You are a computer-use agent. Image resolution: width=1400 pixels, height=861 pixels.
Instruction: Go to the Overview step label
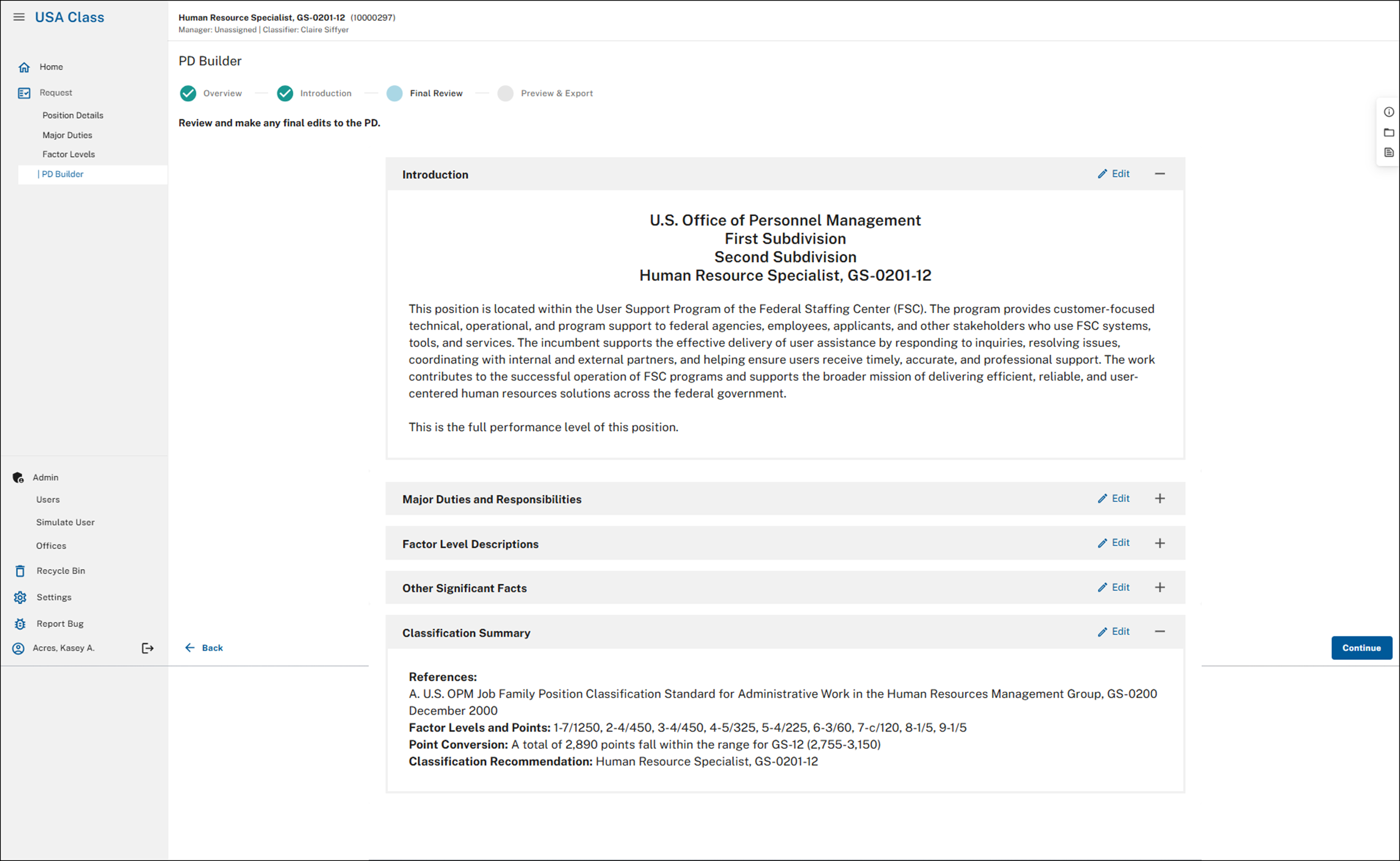coord(222,94)
